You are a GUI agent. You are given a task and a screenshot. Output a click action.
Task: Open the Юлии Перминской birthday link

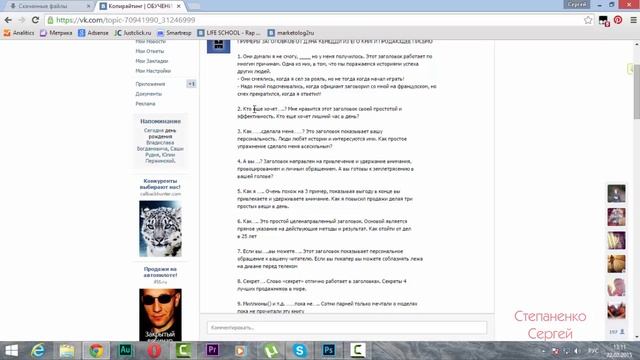click(x=160, y=158)
